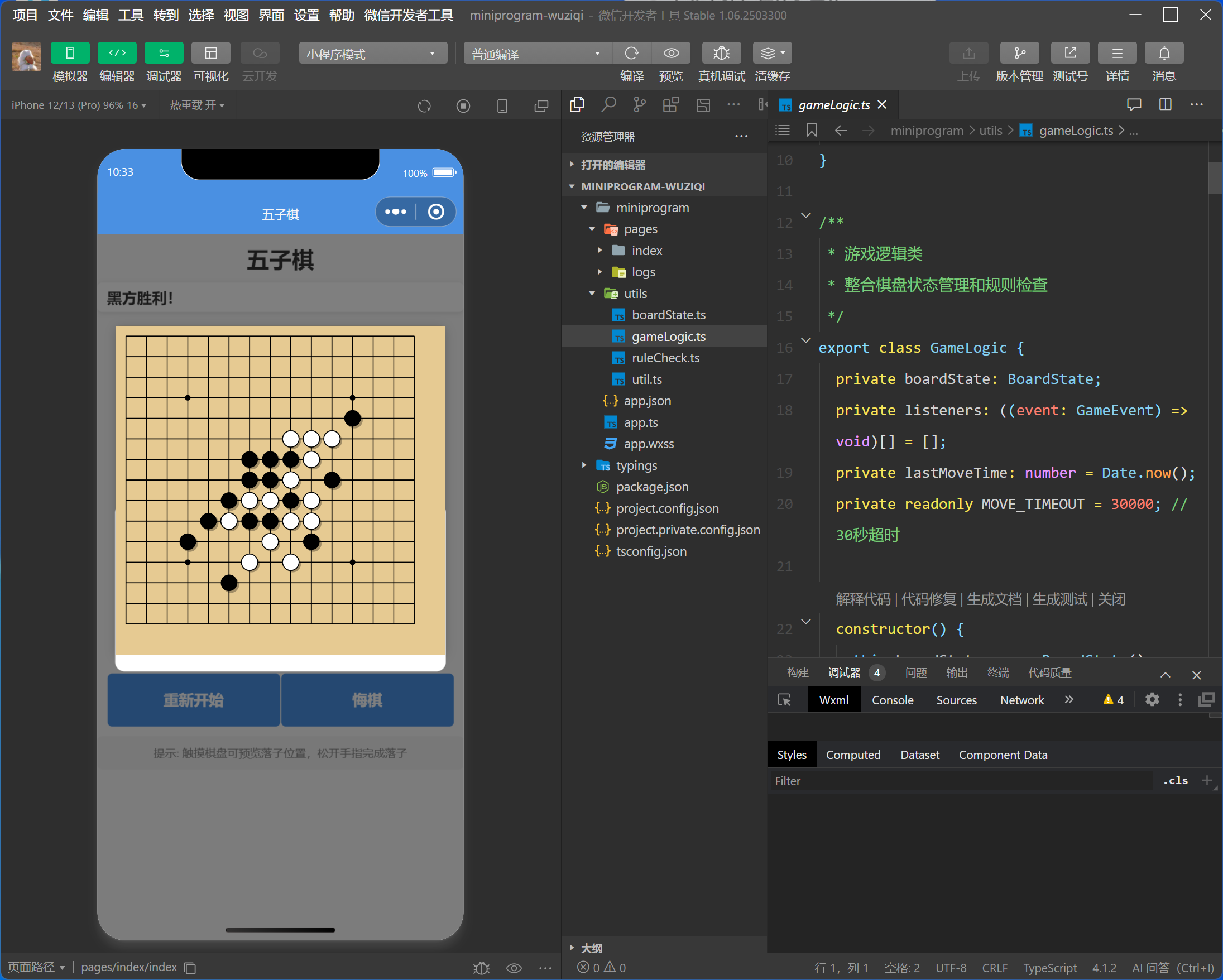Open debugger settings gear icon

(1152, 700)
